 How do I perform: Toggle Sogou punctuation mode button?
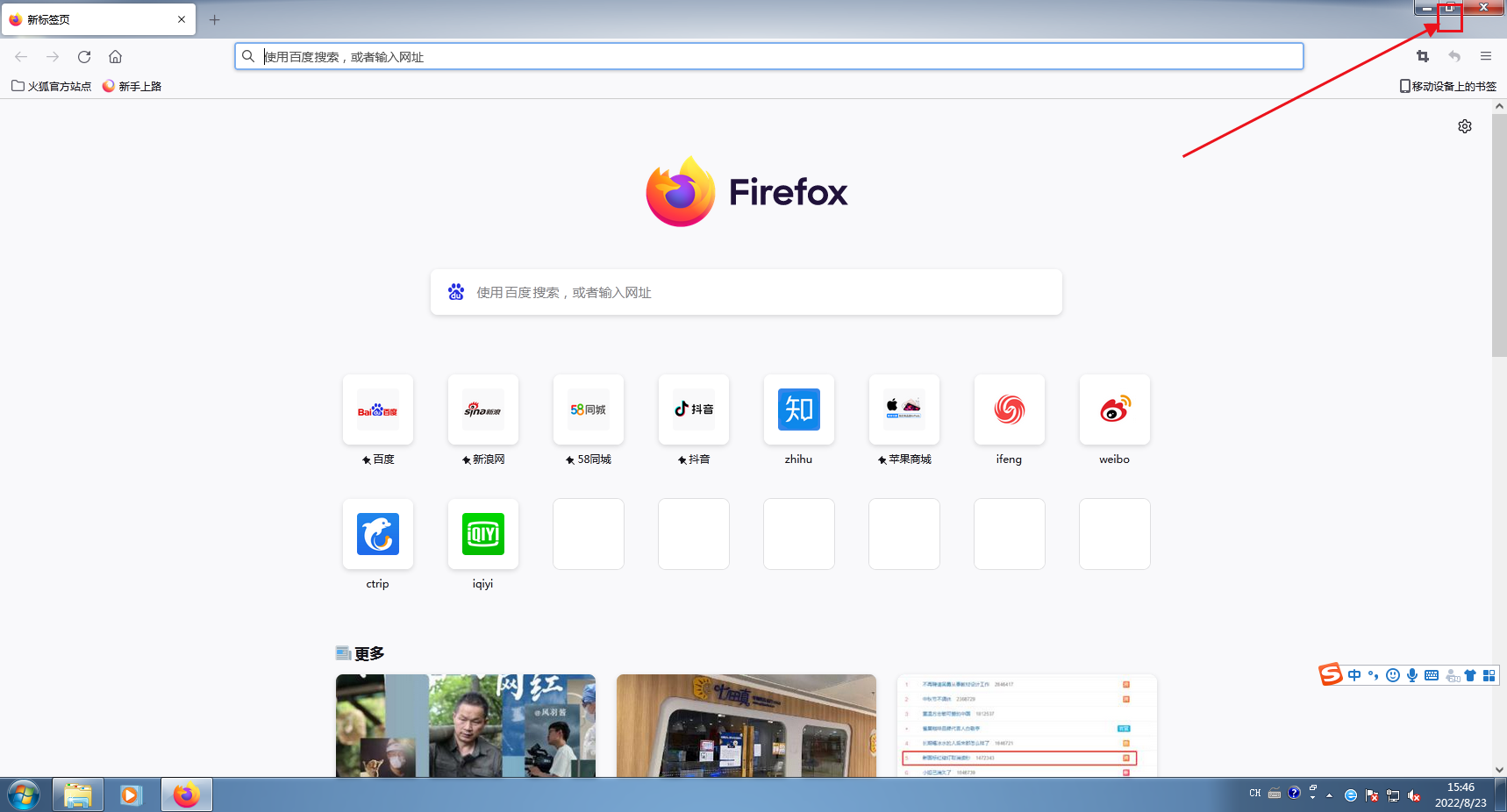coord(1374,675)
